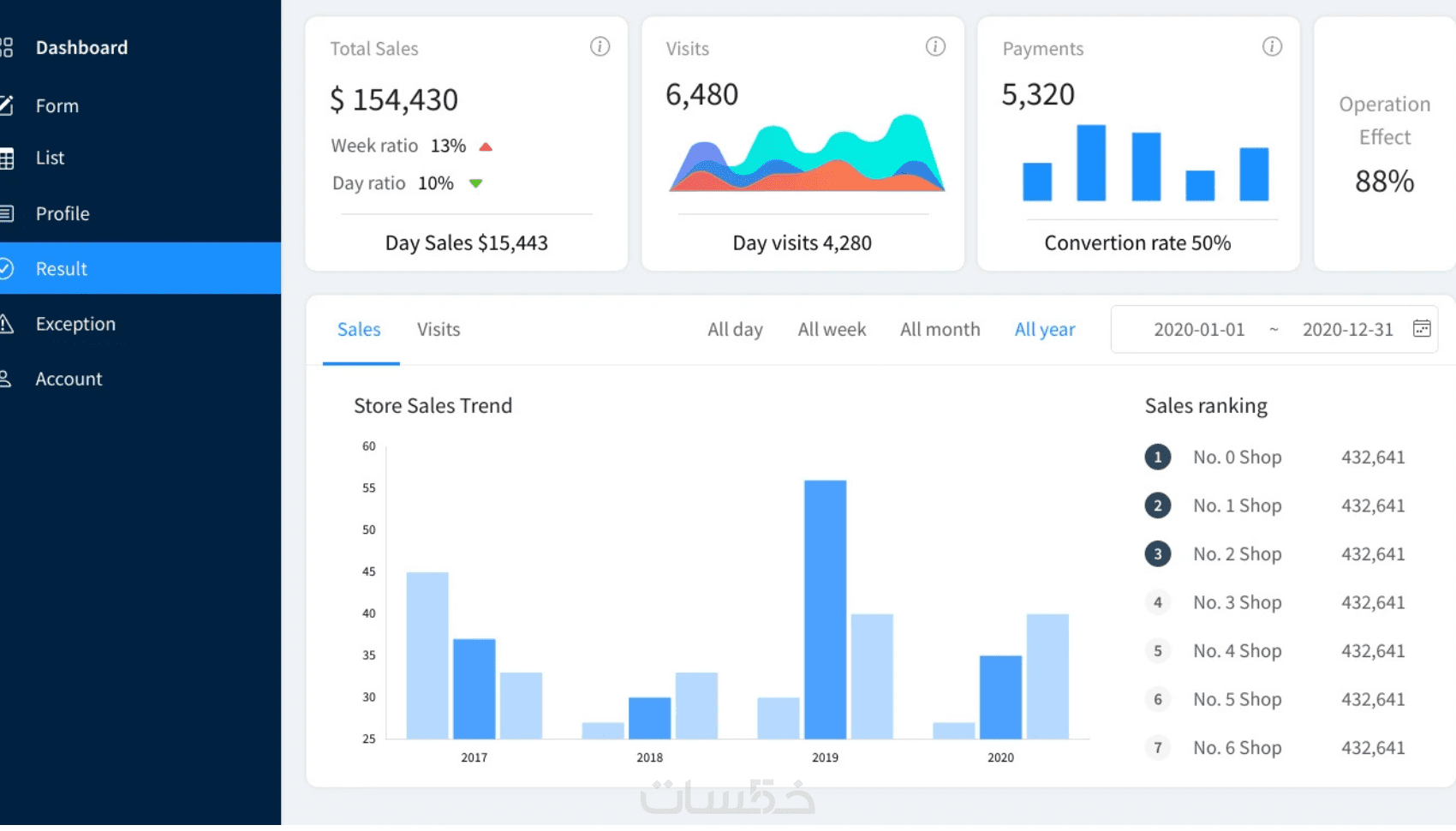Filter by All day
This screenshot has width=1456, height=831.
(x=735, y=330)
